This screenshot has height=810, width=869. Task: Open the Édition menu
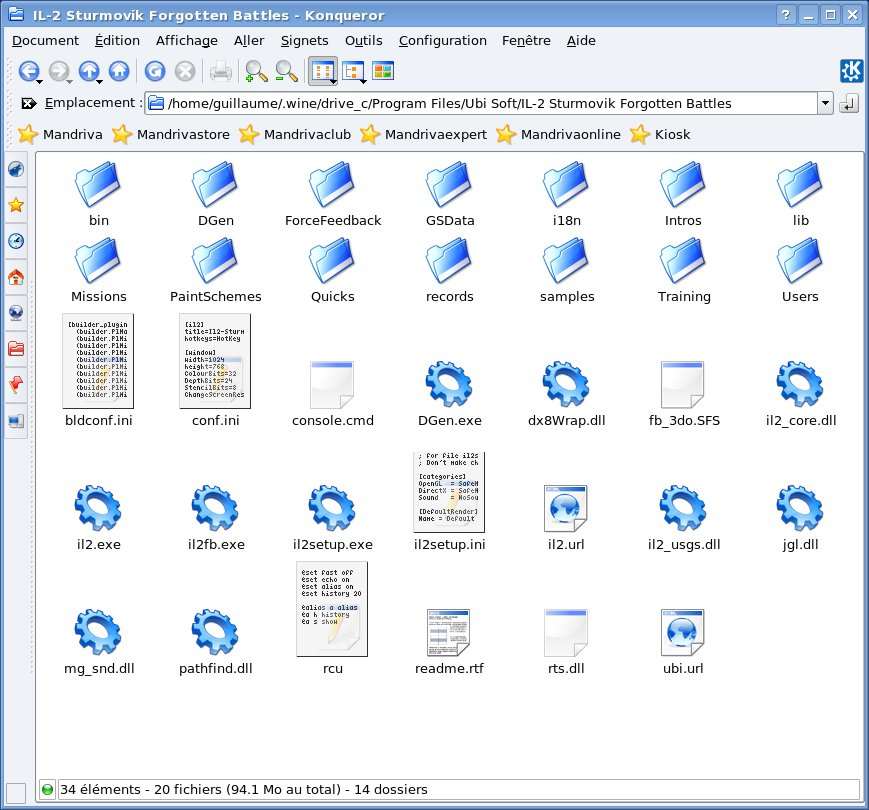click(117, 40)
